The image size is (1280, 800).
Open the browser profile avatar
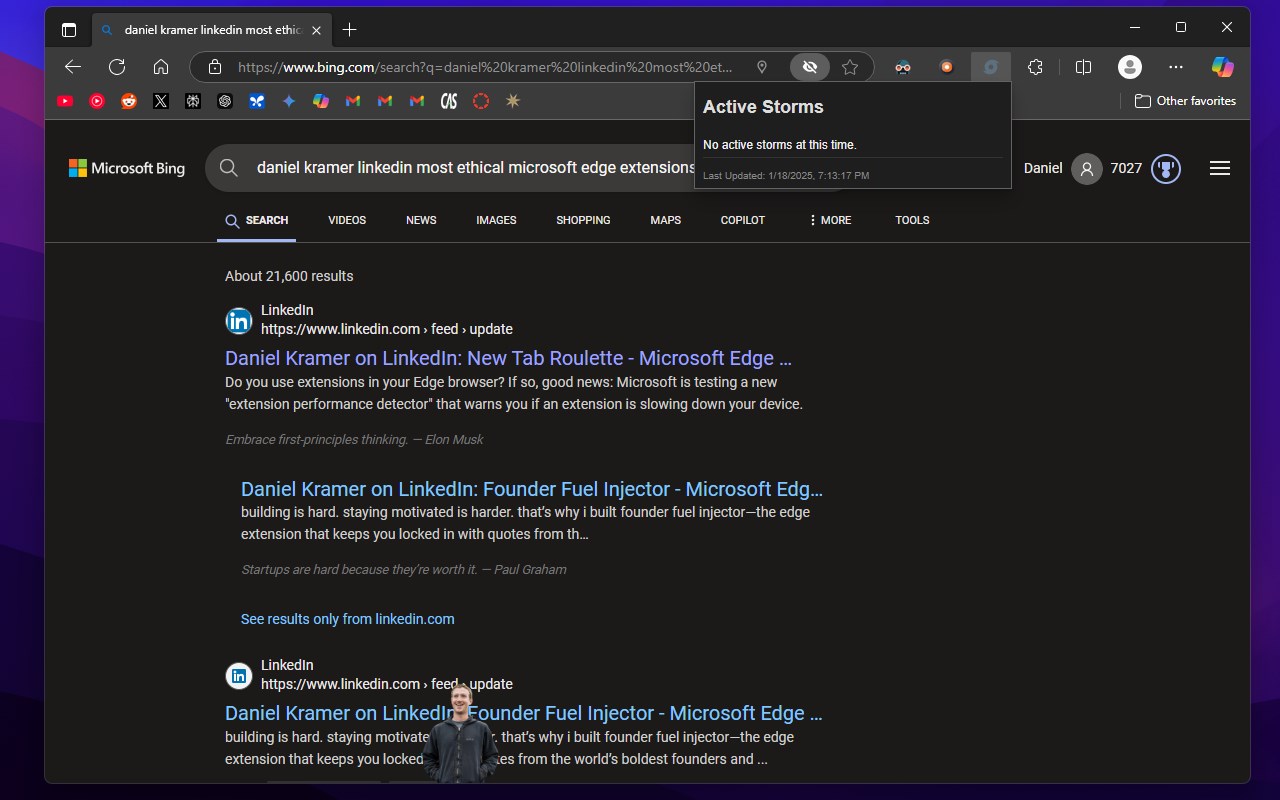click(1130, 67)
